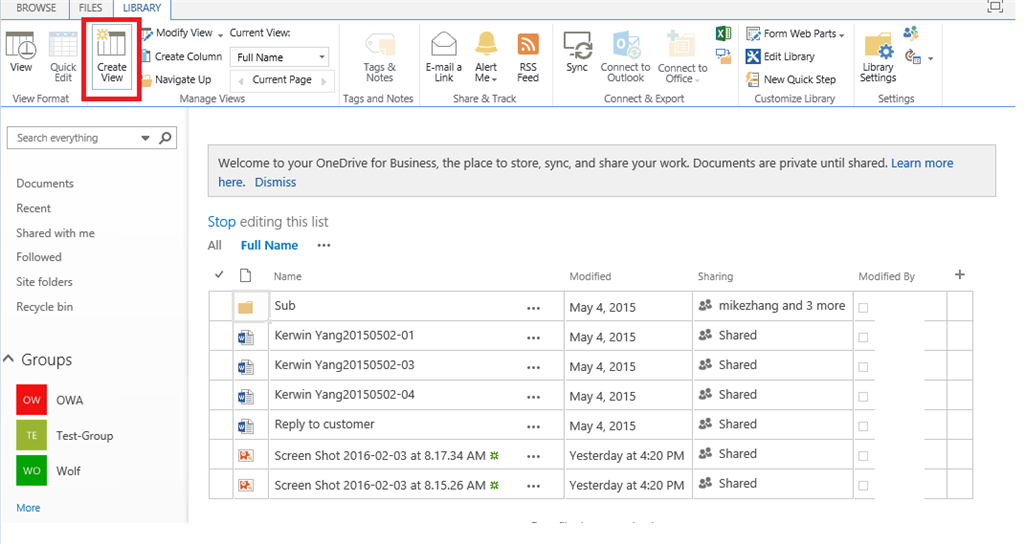Image resolution: width=1024 pixels, height=544 pixels.
Task: Click the RSS Feed icon
Action: (528, 57)
